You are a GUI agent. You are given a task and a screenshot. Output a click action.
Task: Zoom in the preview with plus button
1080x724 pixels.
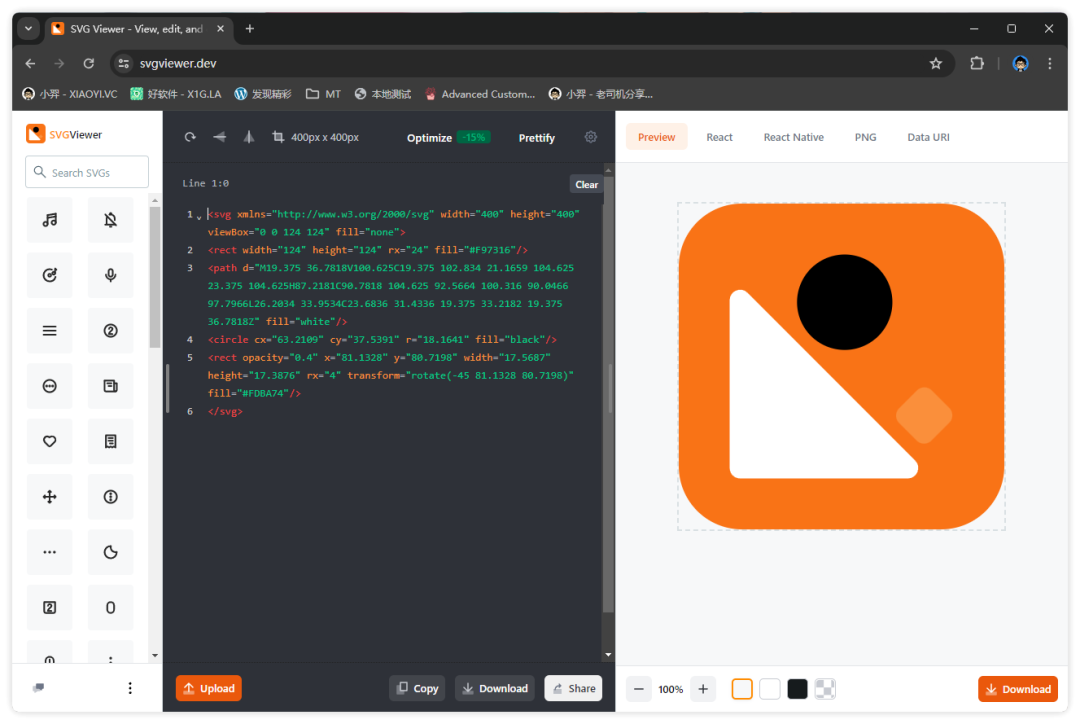coord(703,689)
